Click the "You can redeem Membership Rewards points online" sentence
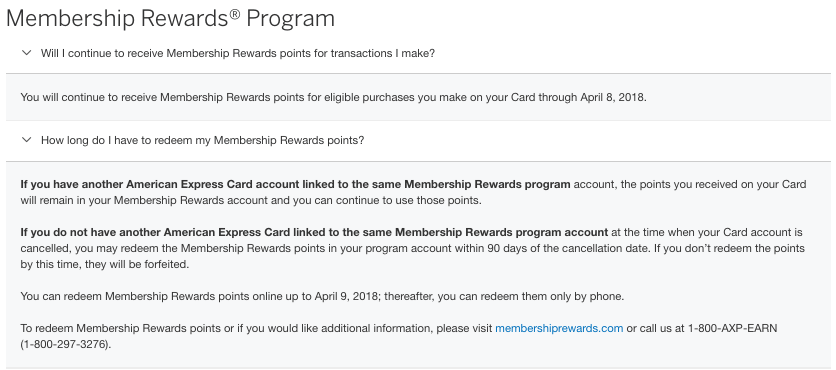836x370 pixels. 322,296
